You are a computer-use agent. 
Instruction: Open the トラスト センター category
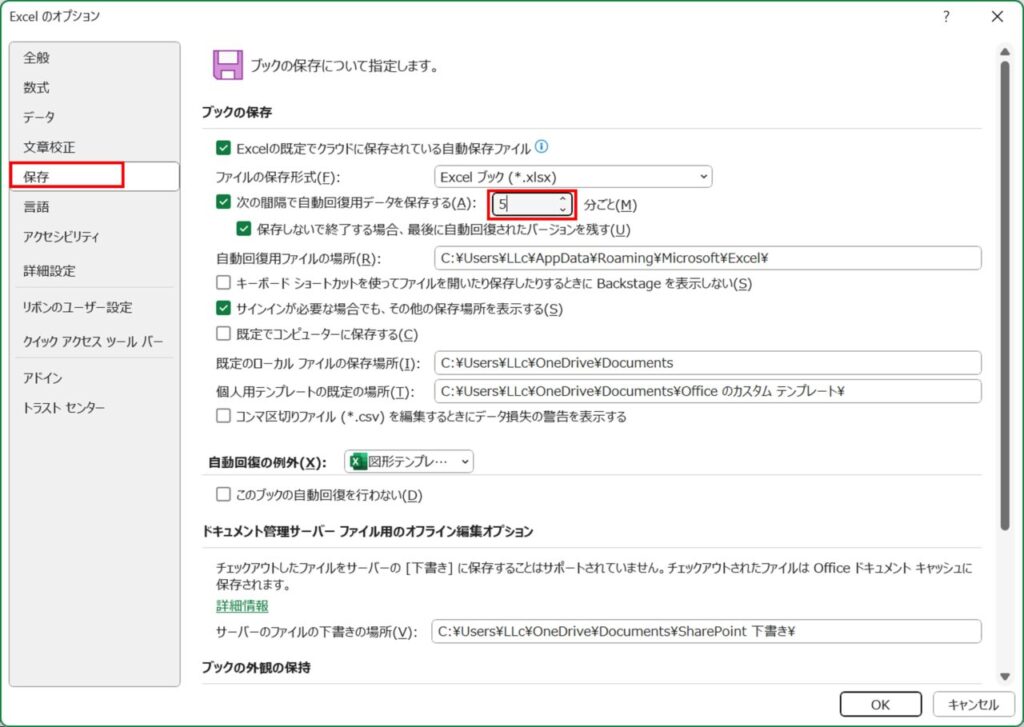(63, 408)
